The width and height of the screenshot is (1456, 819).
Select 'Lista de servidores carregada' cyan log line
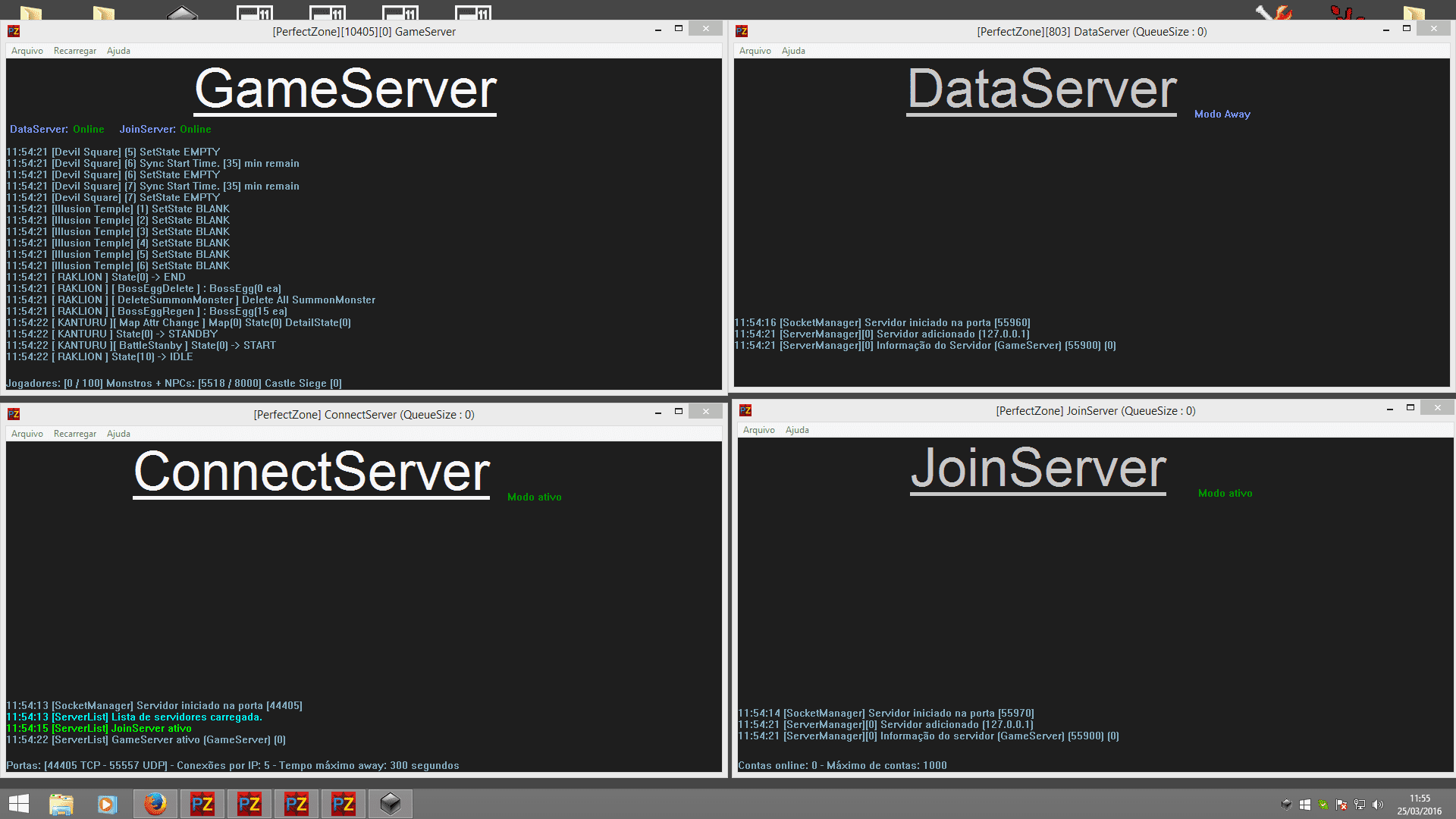point(134,717)
